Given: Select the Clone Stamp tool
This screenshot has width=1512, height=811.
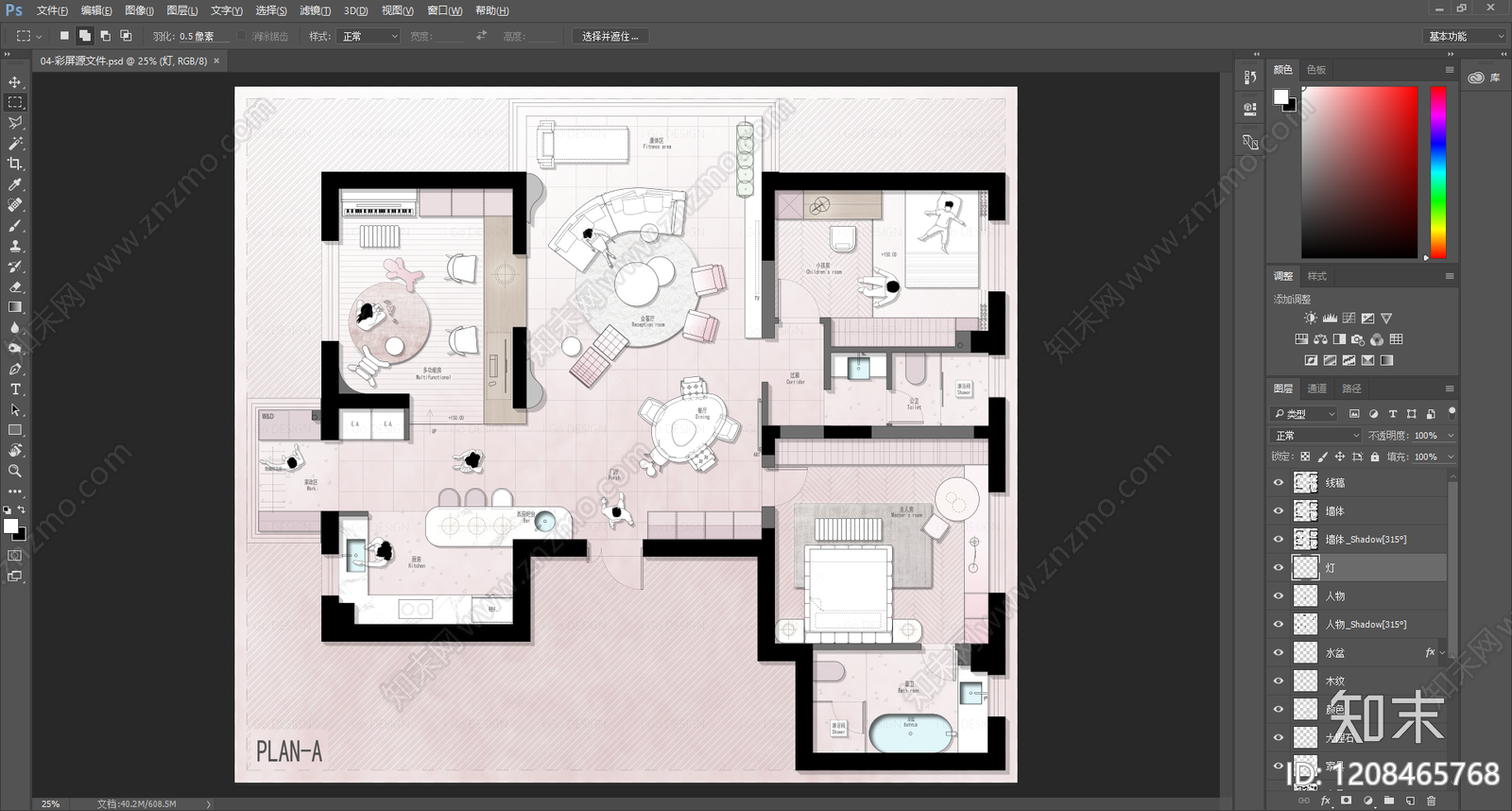Looking at the screenshot, I should 15,247.
